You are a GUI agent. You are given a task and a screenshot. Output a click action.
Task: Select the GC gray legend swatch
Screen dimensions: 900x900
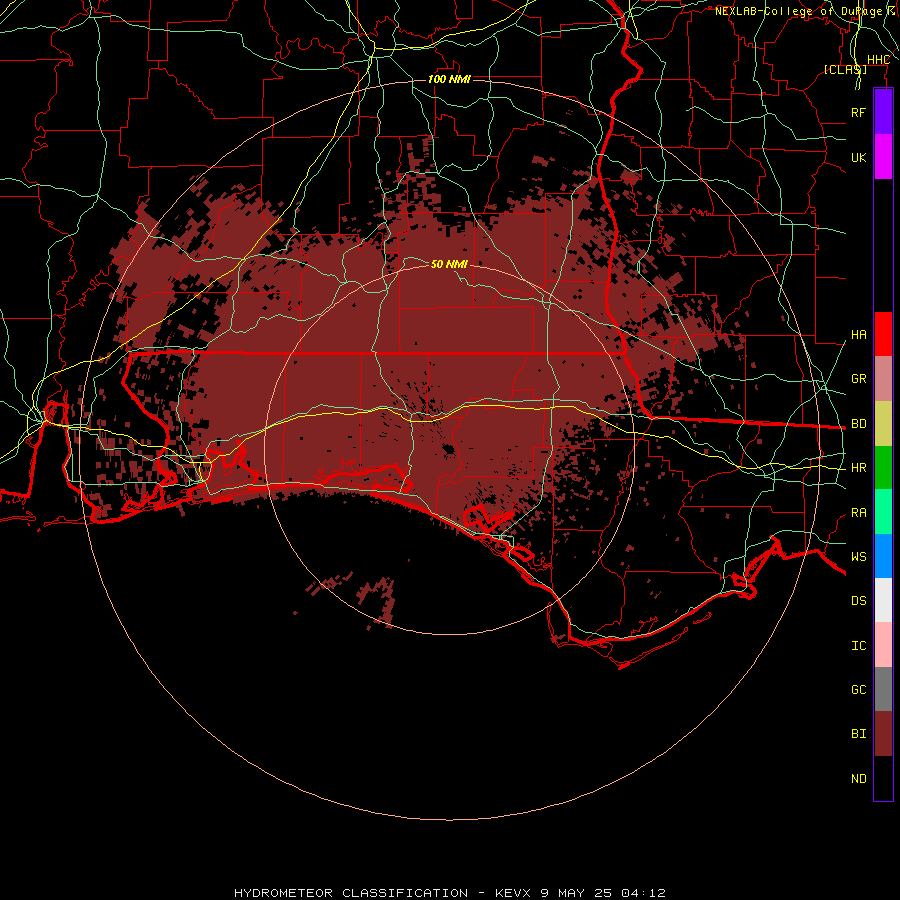[x=883, y=689]
